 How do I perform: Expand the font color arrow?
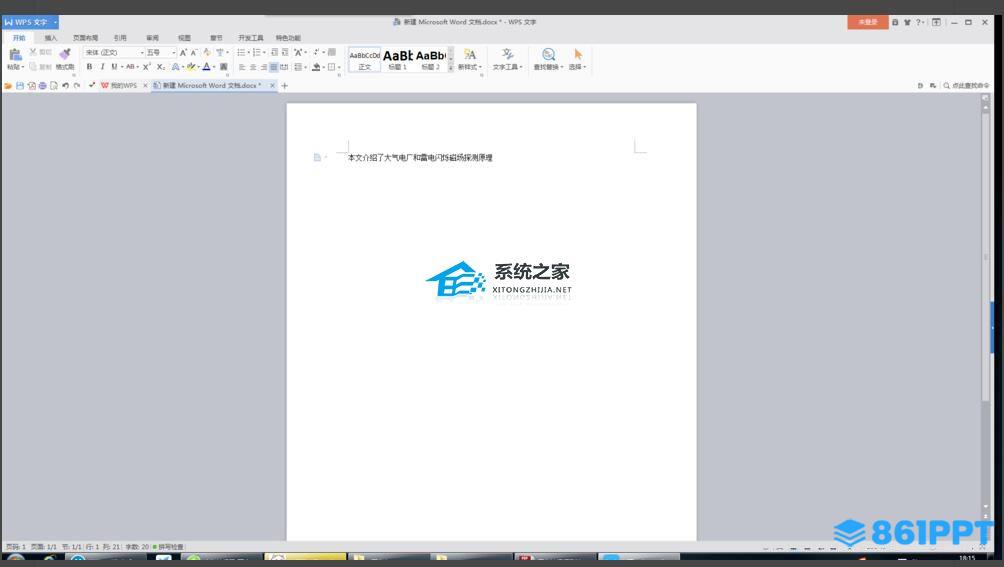[x=214, y=67]
